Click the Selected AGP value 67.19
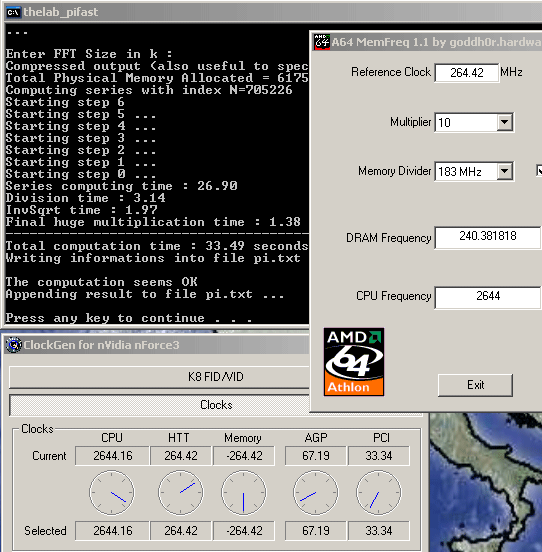Viewport: 542px width, 552px height. coord(316,531)
